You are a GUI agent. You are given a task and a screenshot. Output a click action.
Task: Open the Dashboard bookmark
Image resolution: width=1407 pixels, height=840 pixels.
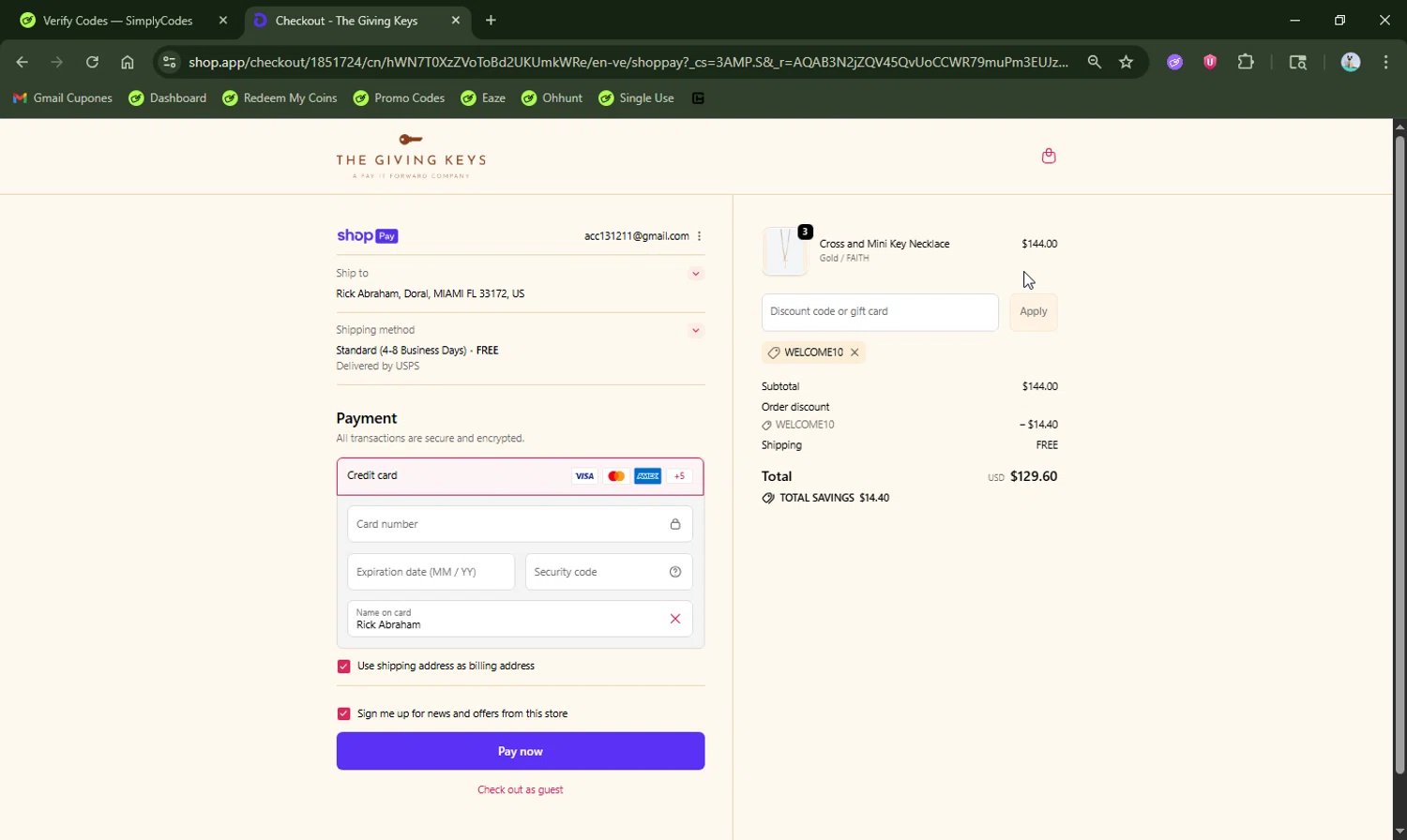pos(168,98)
